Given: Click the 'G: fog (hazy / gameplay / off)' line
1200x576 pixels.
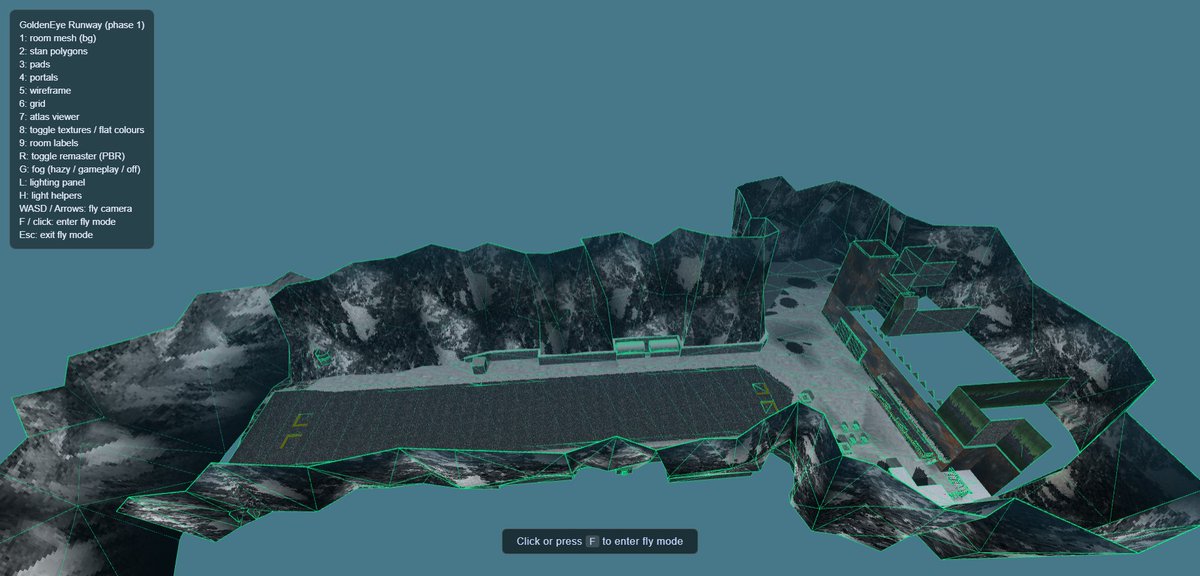Looking at the screenshot, I should click(x=80, y=169).
